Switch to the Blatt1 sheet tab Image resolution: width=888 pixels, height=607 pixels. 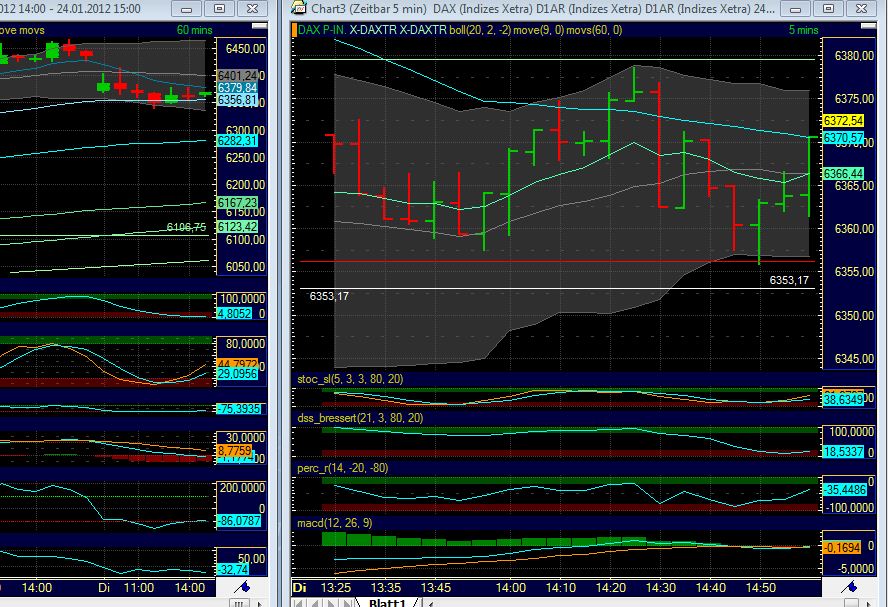(388, 602)
